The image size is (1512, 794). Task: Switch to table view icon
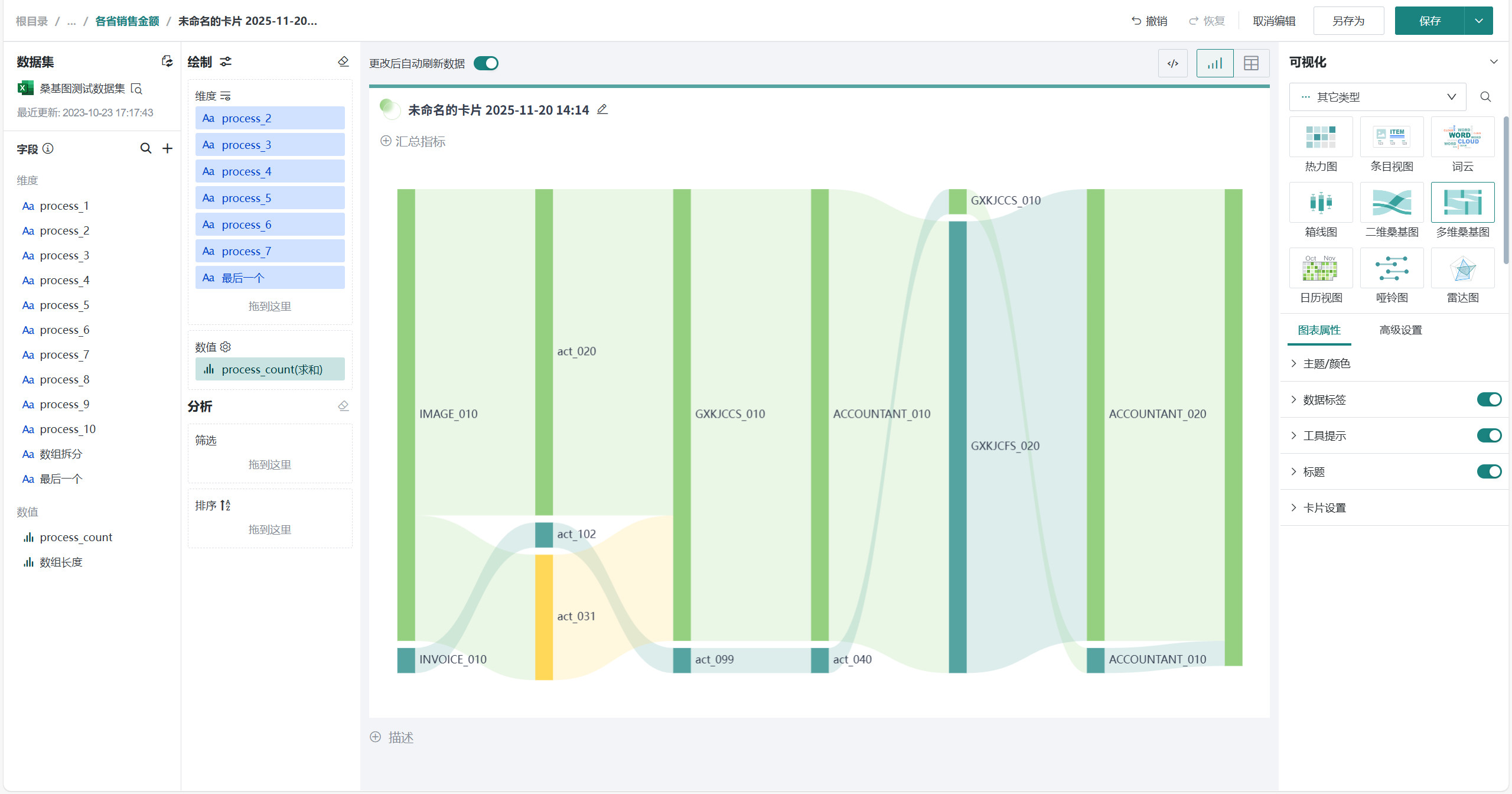coord(1251,63)
